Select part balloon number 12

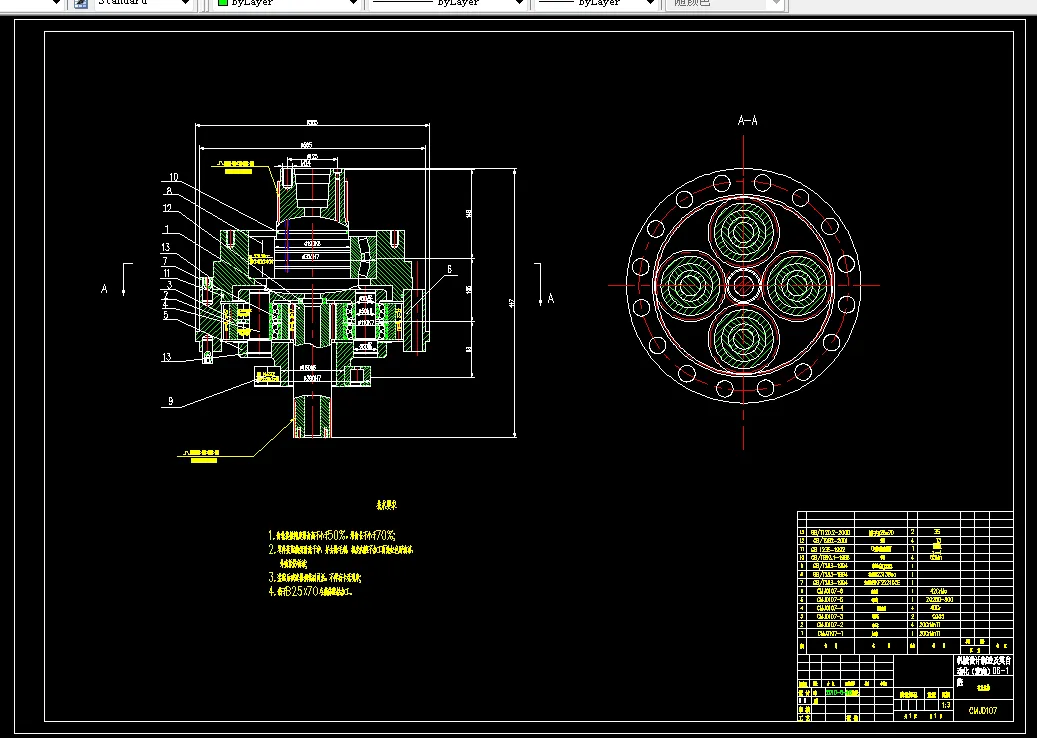point(167,208)
